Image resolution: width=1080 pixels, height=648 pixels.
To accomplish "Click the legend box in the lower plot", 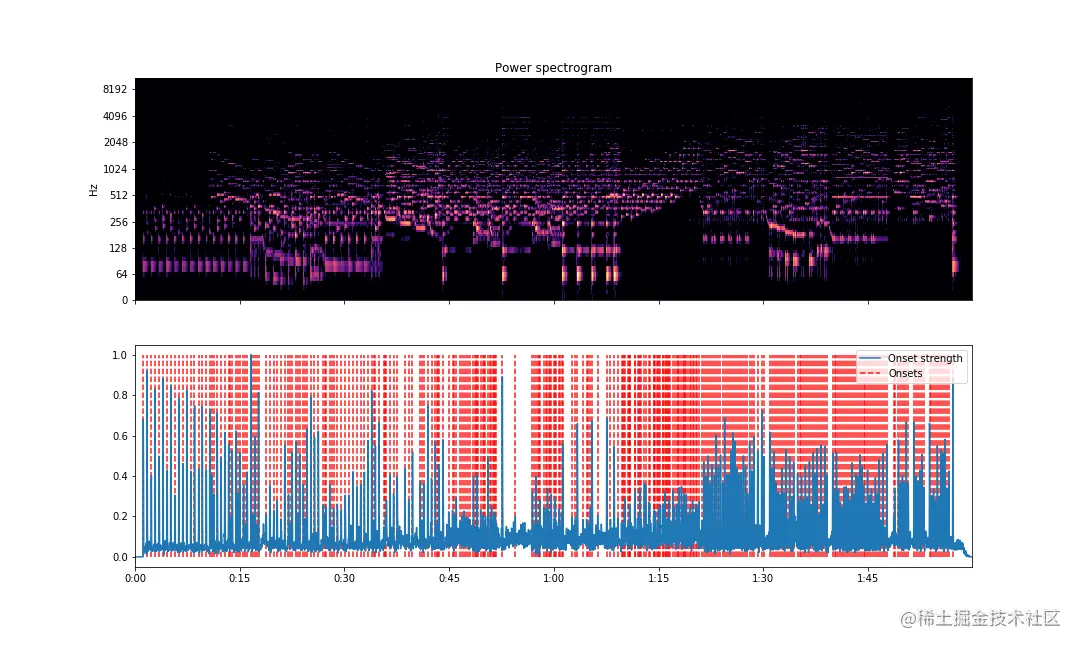I will 910,364.
